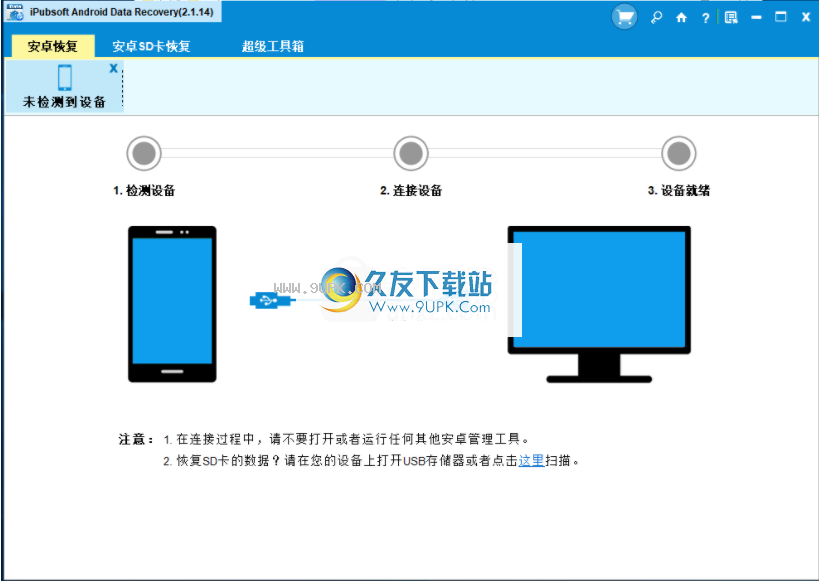Click the iPubsoft app logo in title bar
The image size is (819, 581).
(x=15, y=12)
